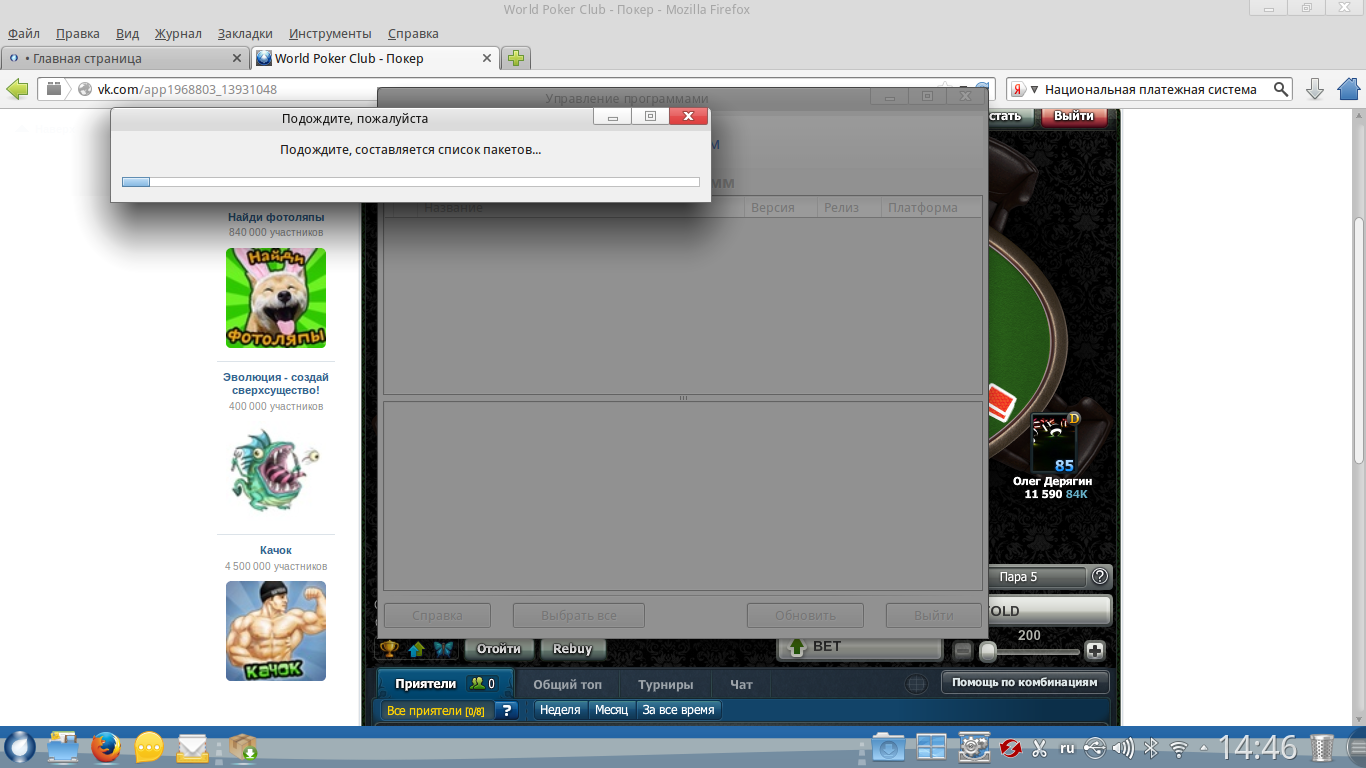Click the package installer taskbar icon
This screenshot has width=1366, height=768.
[242, 747]
